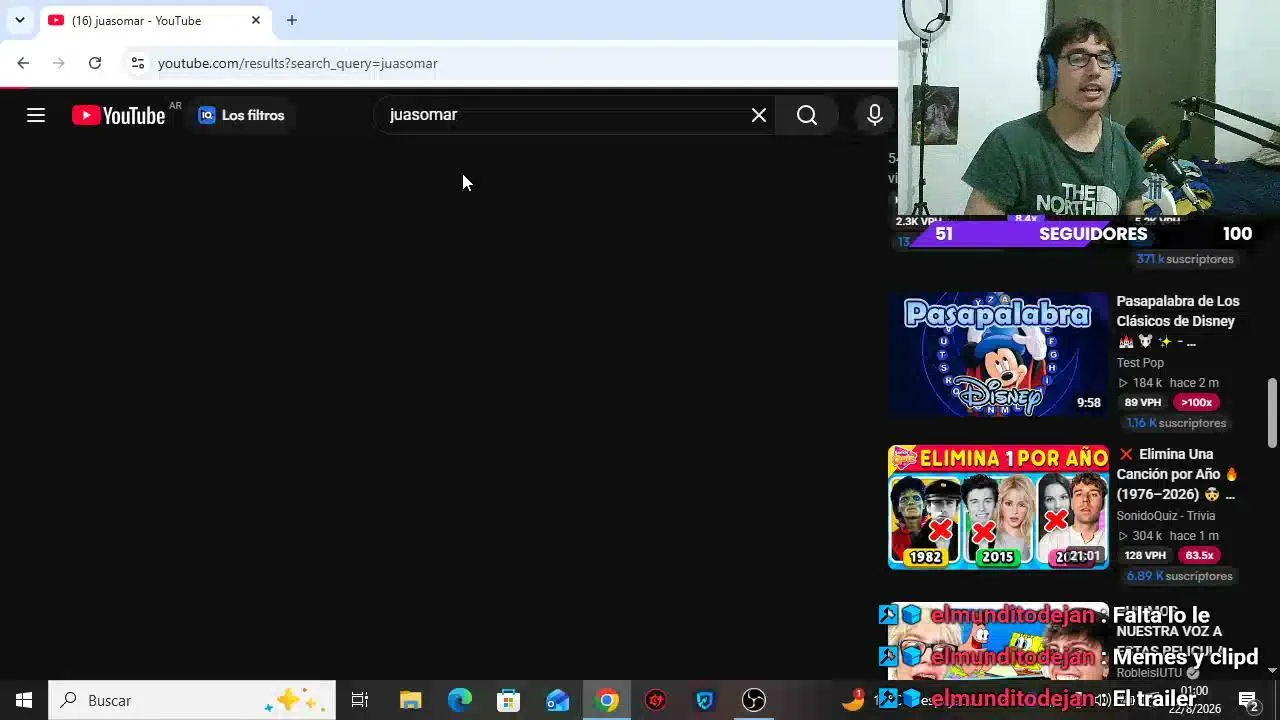Go to YouTube home via the logo
This screenshot has width=1280, height=720.
[x=118, y=116]
